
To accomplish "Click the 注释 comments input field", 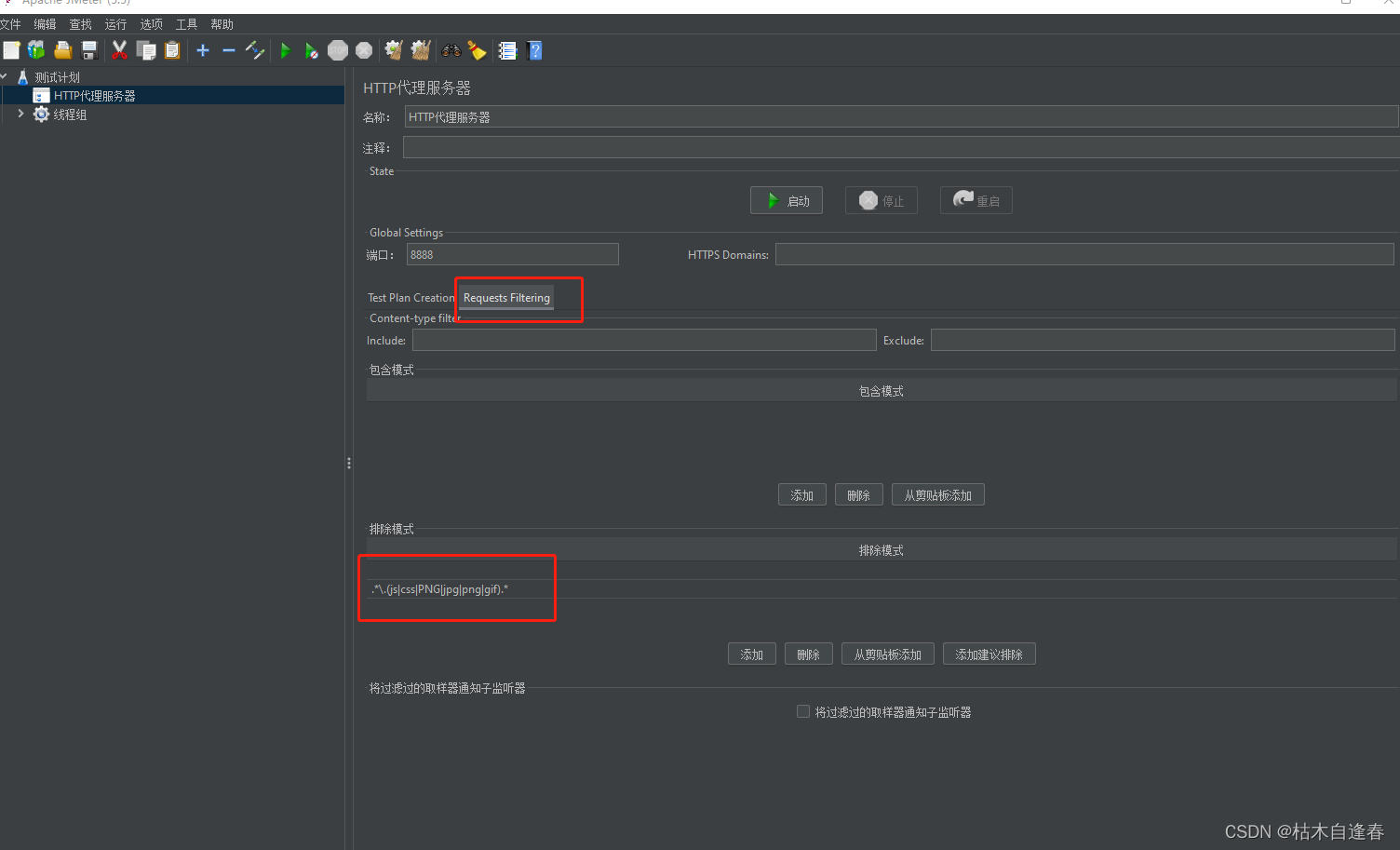I will [901, 147].
